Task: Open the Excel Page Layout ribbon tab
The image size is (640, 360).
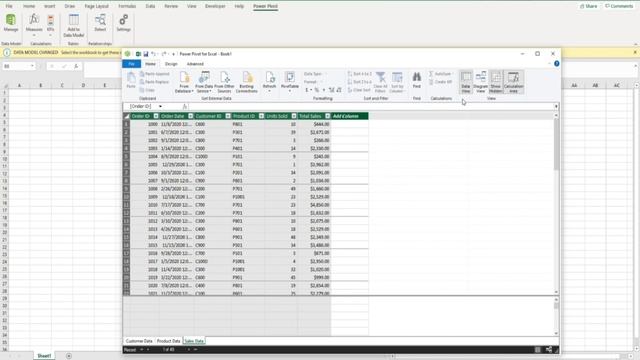Action: coord(96,6)
